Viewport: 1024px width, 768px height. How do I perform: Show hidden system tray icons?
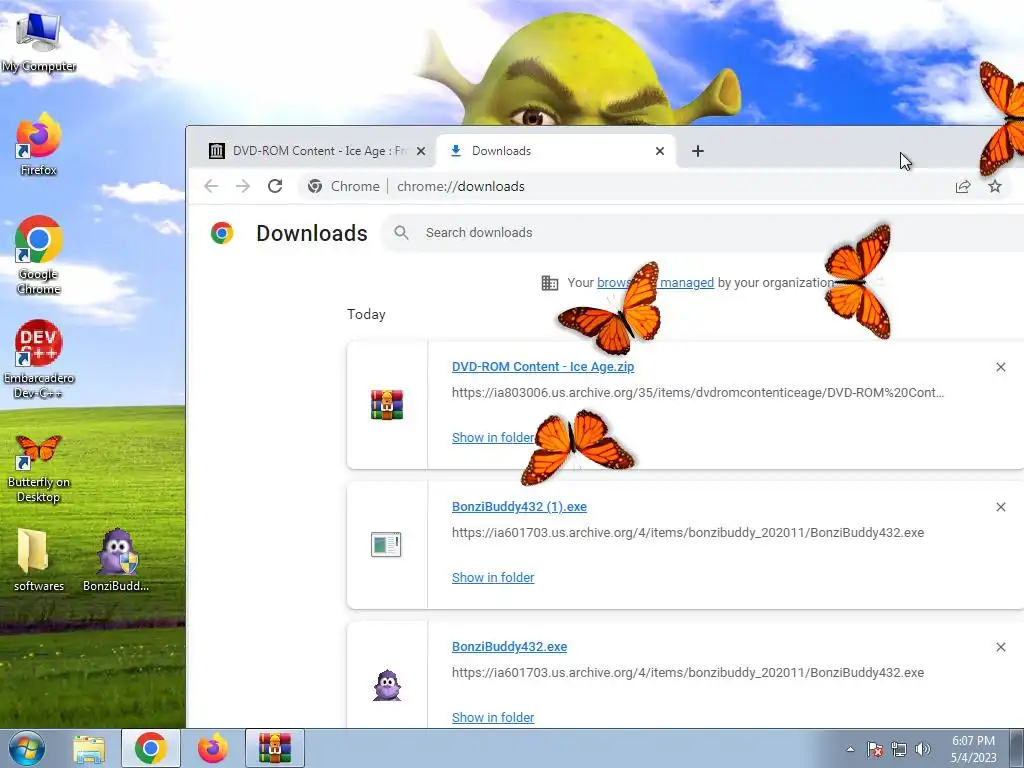point(850,749)
